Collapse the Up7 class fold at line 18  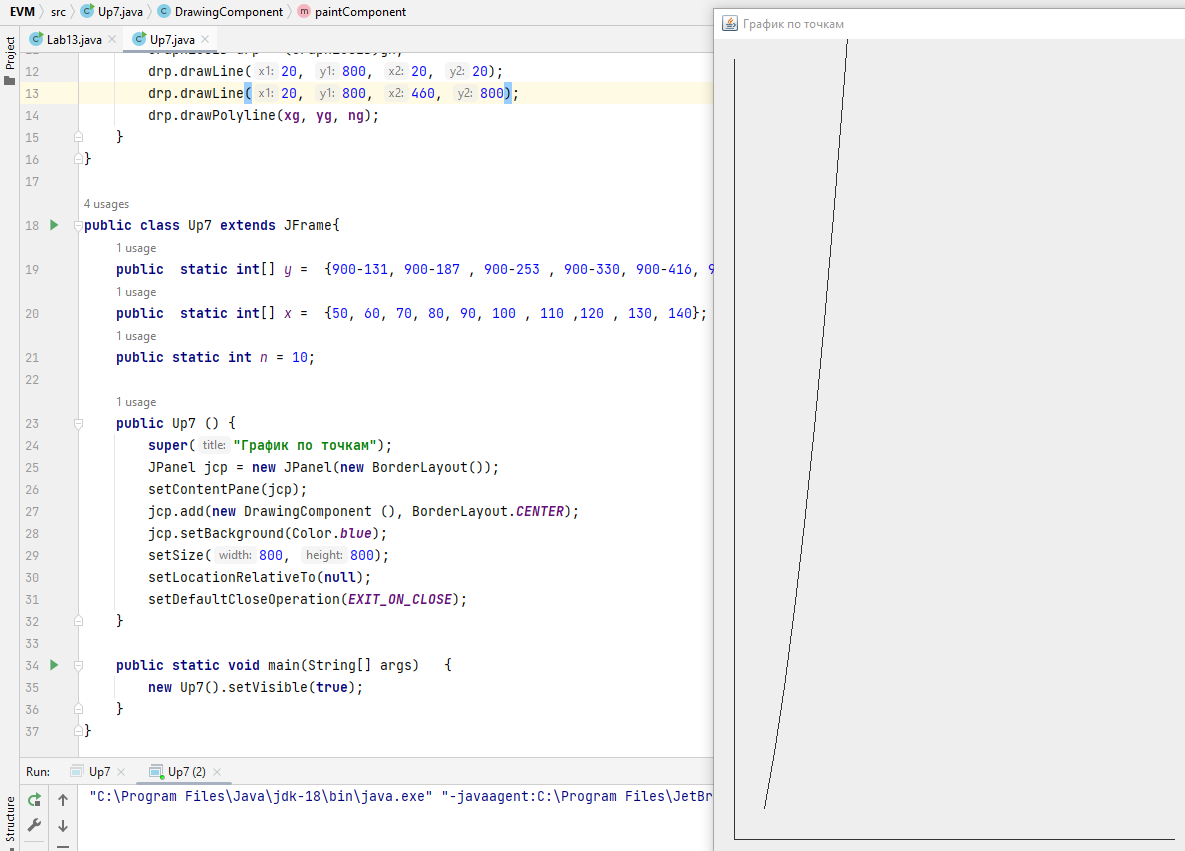(78, 225)
